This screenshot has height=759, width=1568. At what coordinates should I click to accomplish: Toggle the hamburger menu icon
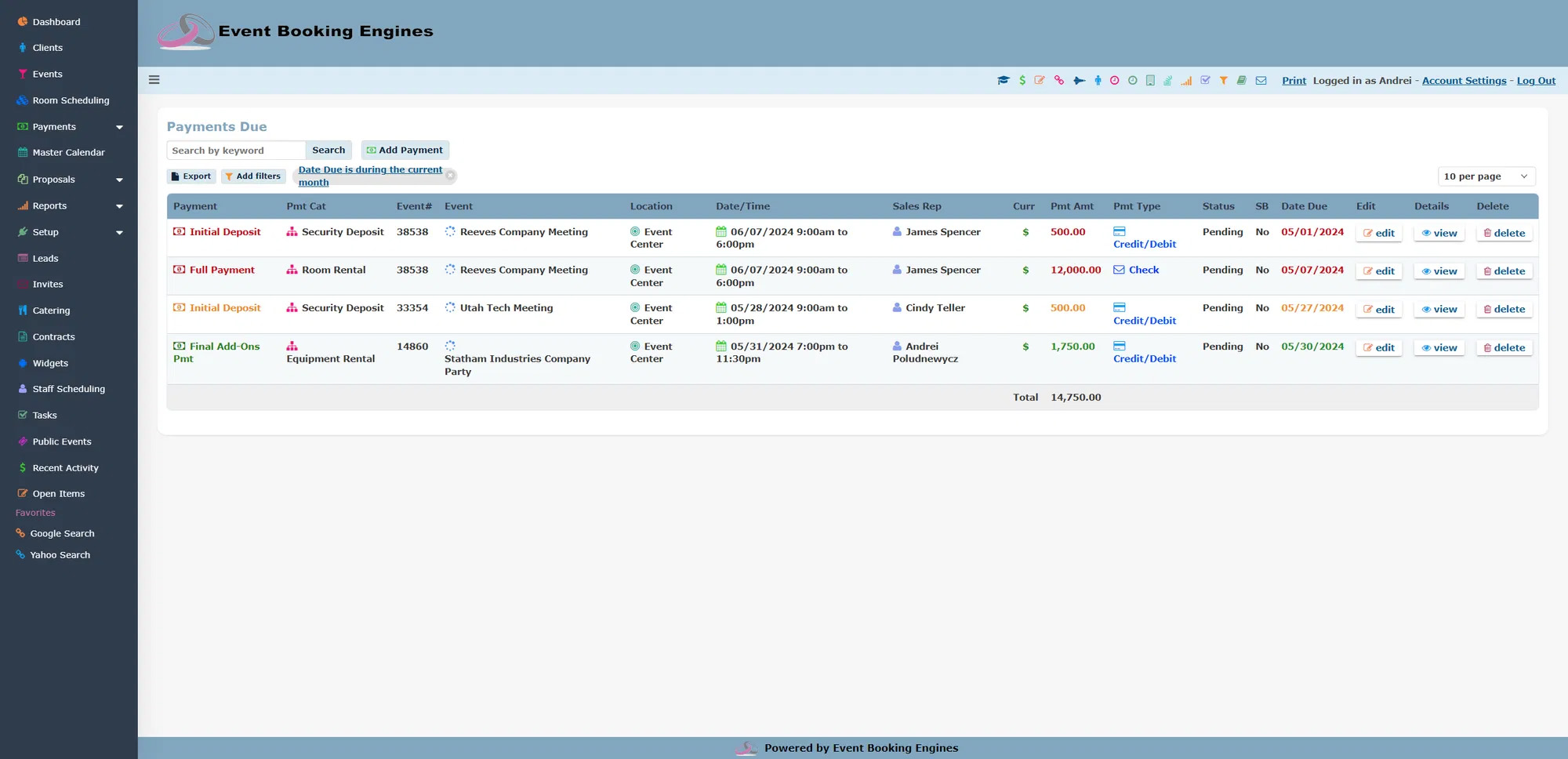[x=154, y=79]
